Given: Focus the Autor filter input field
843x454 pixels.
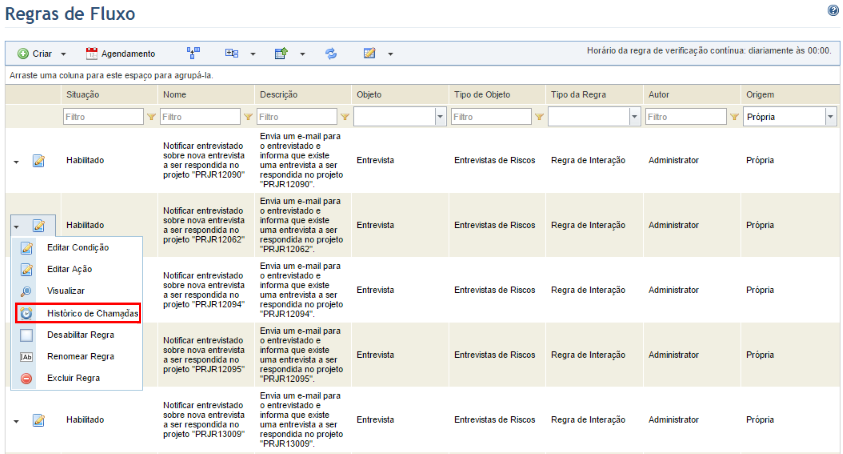Looking at the screenshot, I should click(686, 117).
